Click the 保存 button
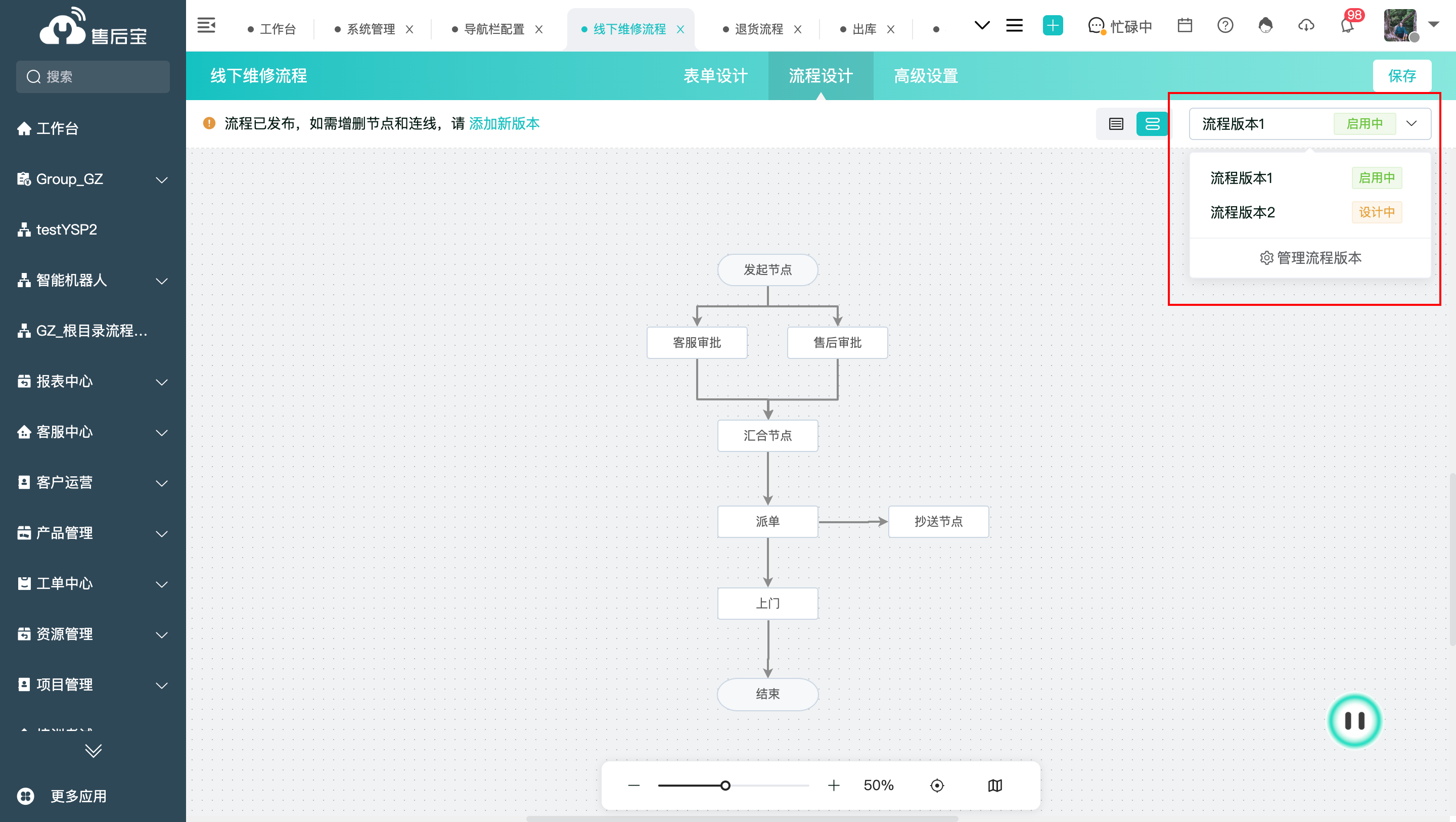The width and height of the screenshot is (1456, 822). click(x=1402, y=76)
